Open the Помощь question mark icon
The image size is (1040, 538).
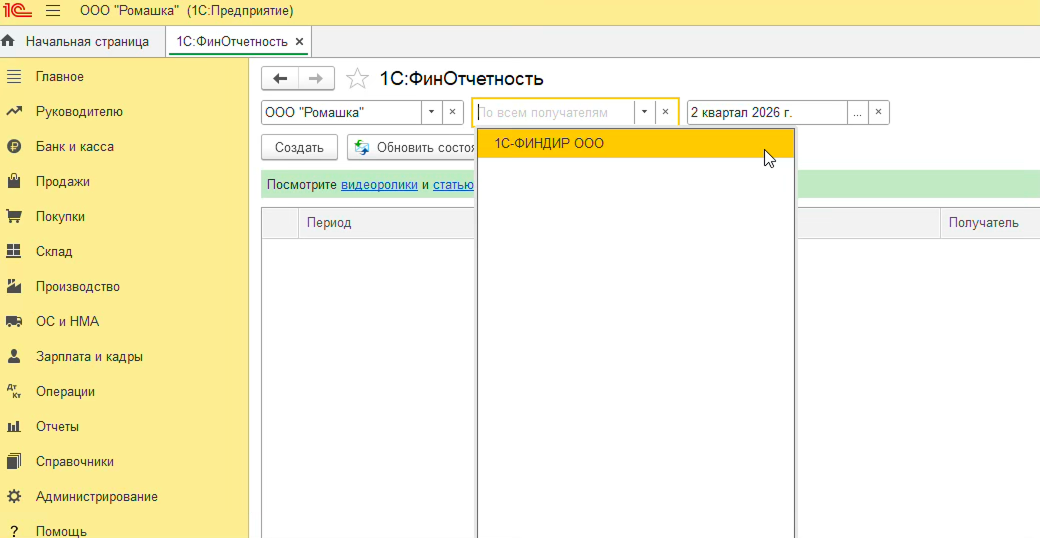pyautogui.click(x=14, y=531)
